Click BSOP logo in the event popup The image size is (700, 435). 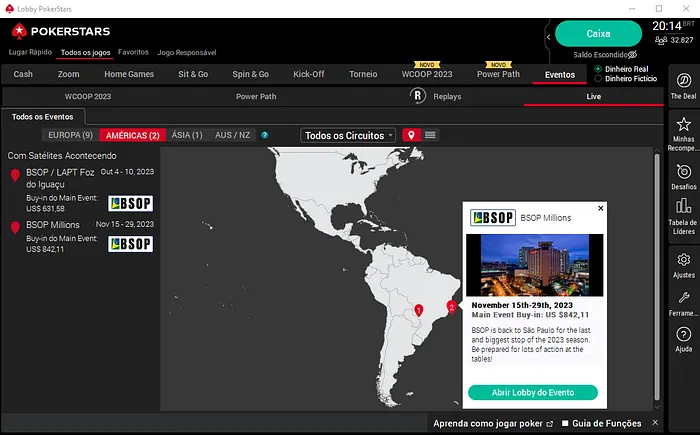click(493, 218)
